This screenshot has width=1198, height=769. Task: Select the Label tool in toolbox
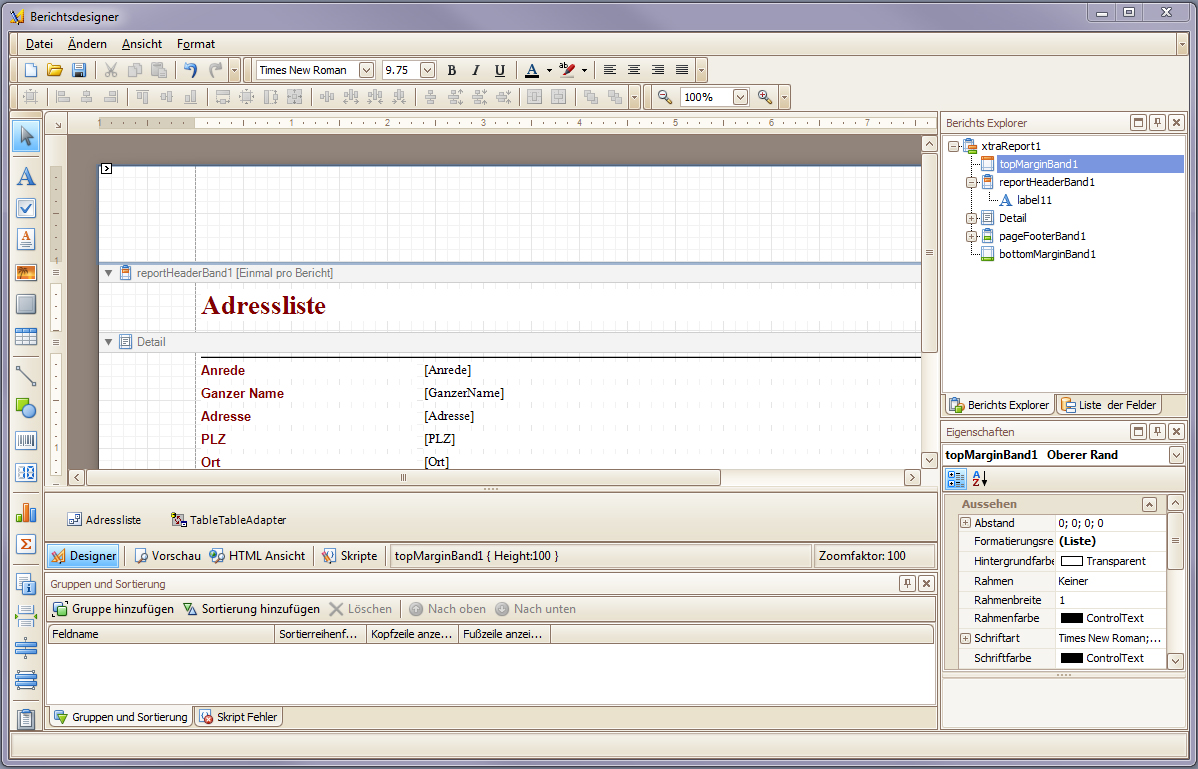(26, 177)
